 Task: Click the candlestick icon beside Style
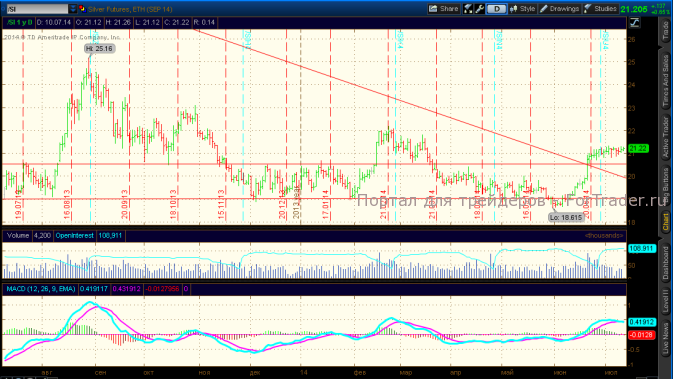(513, 9)
